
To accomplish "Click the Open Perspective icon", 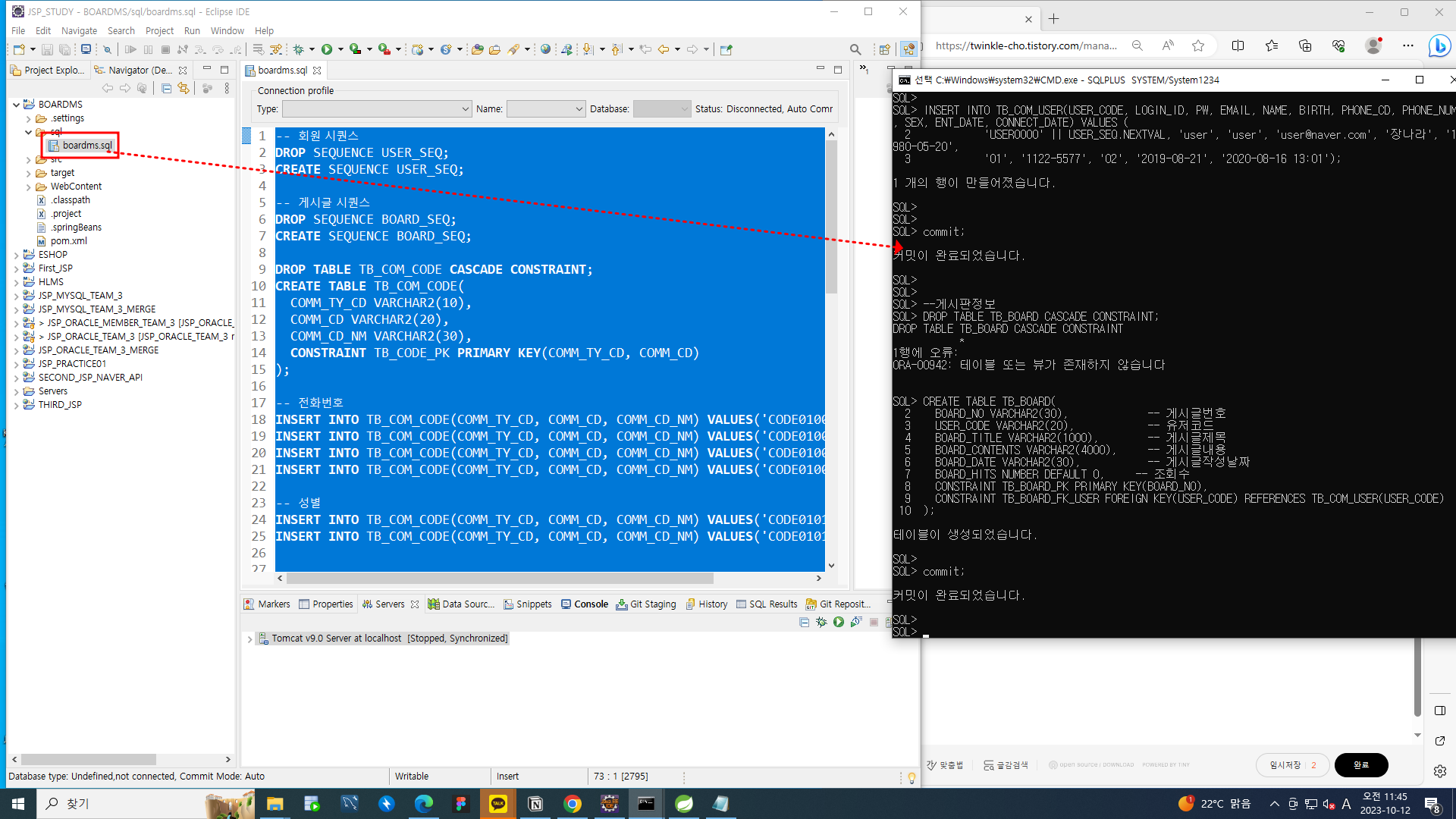I will [884, 49].
